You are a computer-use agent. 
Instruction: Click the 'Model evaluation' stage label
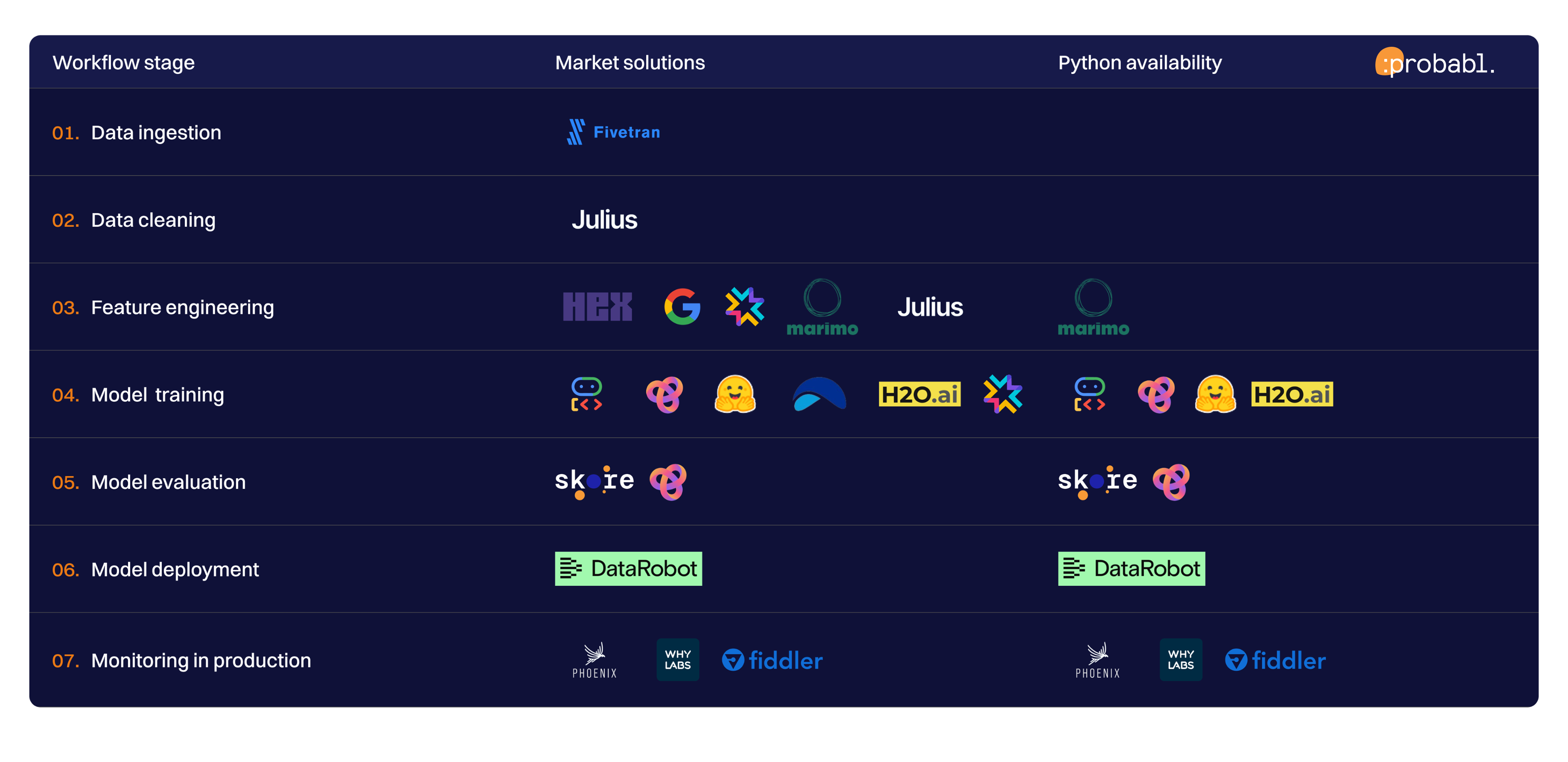click(x=168, y=483)
